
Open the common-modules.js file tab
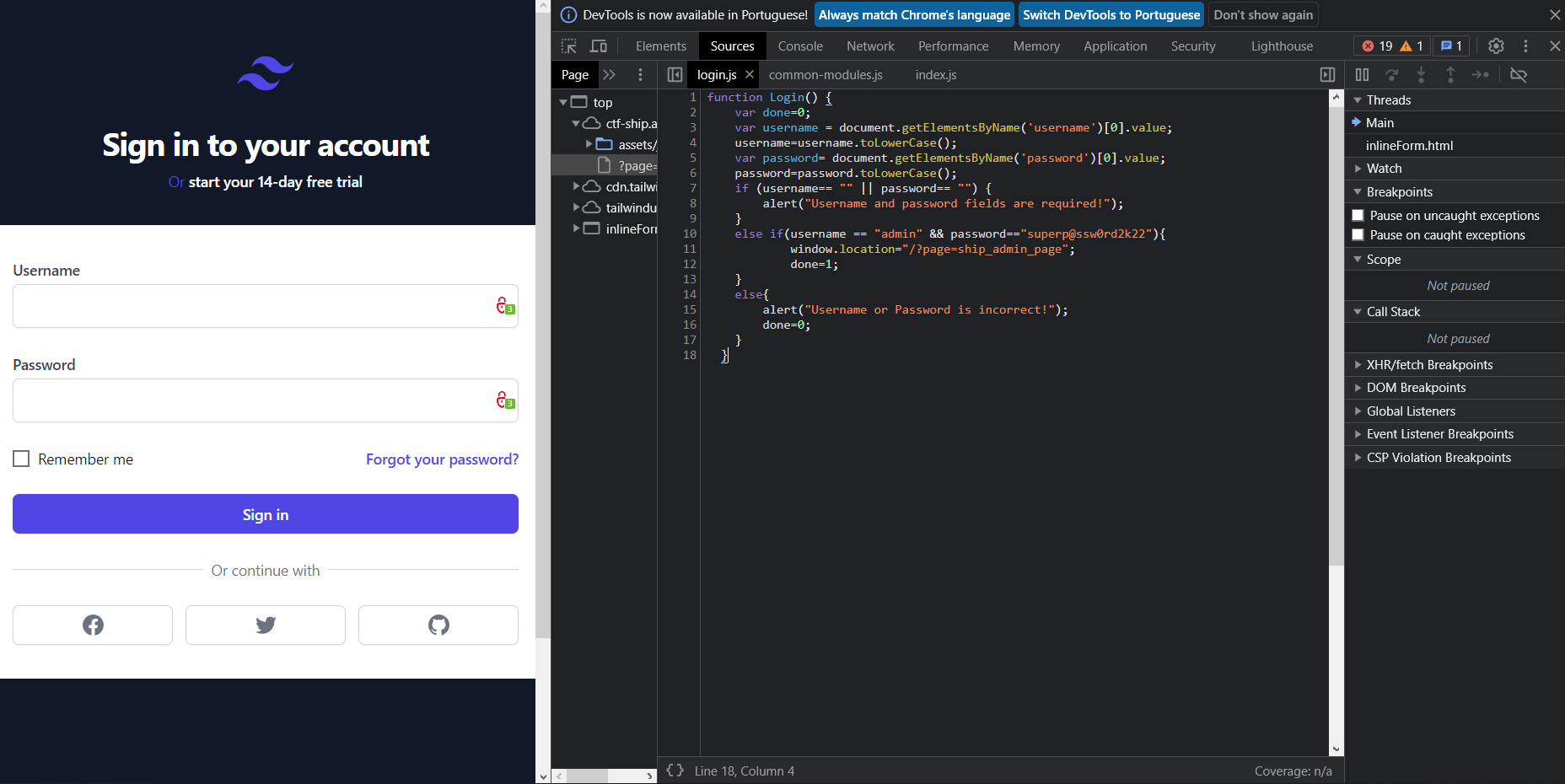(x=826, y=75)
